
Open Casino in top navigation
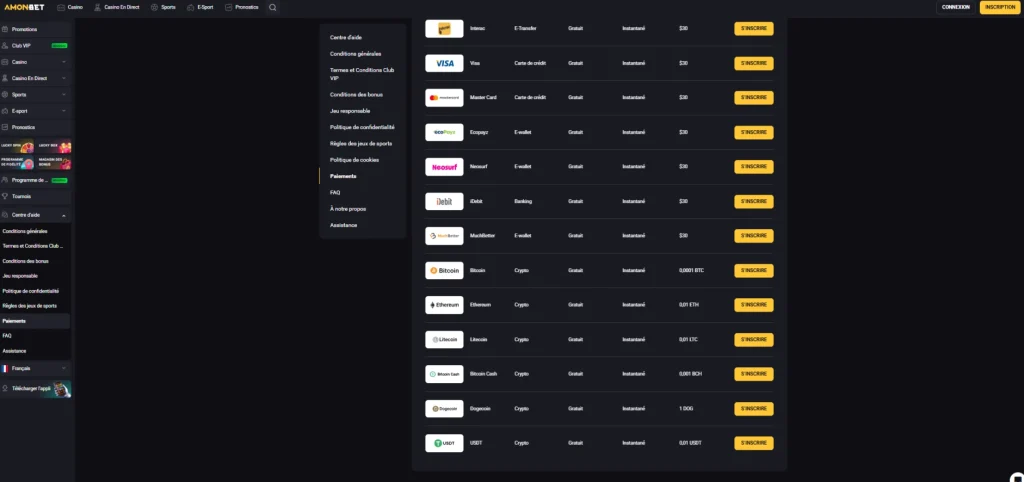pos(70,7)
